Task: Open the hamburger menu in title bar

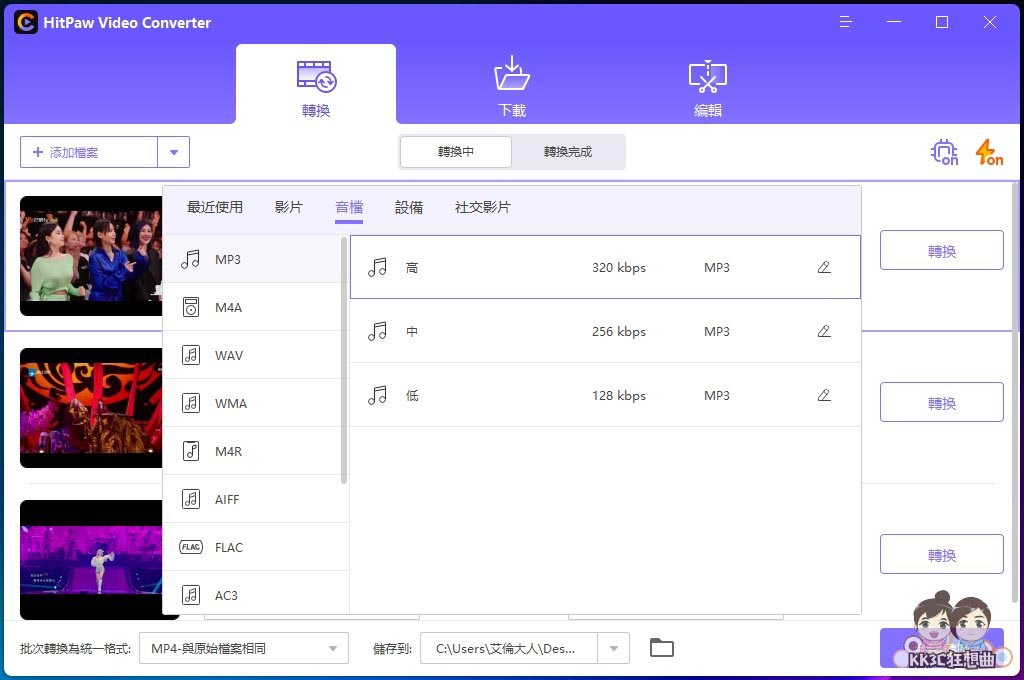Action: click(845, 22)
